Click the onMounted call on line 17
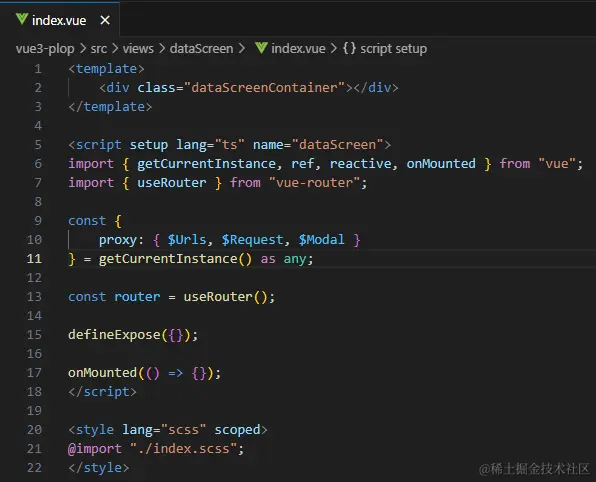This screenshot has width=596, height=482. (x=102, y=373)
